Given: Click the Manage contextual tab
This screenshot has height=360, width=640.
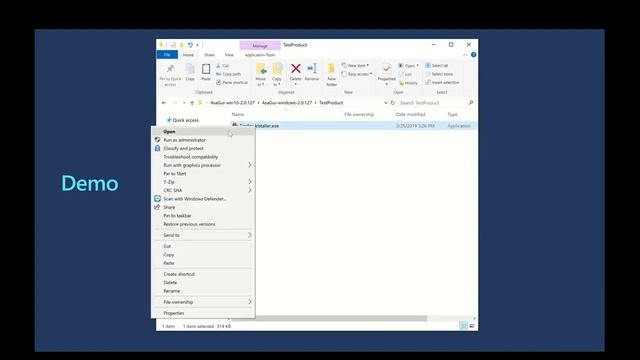Looking at the screenshot, I should tap(260, 46).
